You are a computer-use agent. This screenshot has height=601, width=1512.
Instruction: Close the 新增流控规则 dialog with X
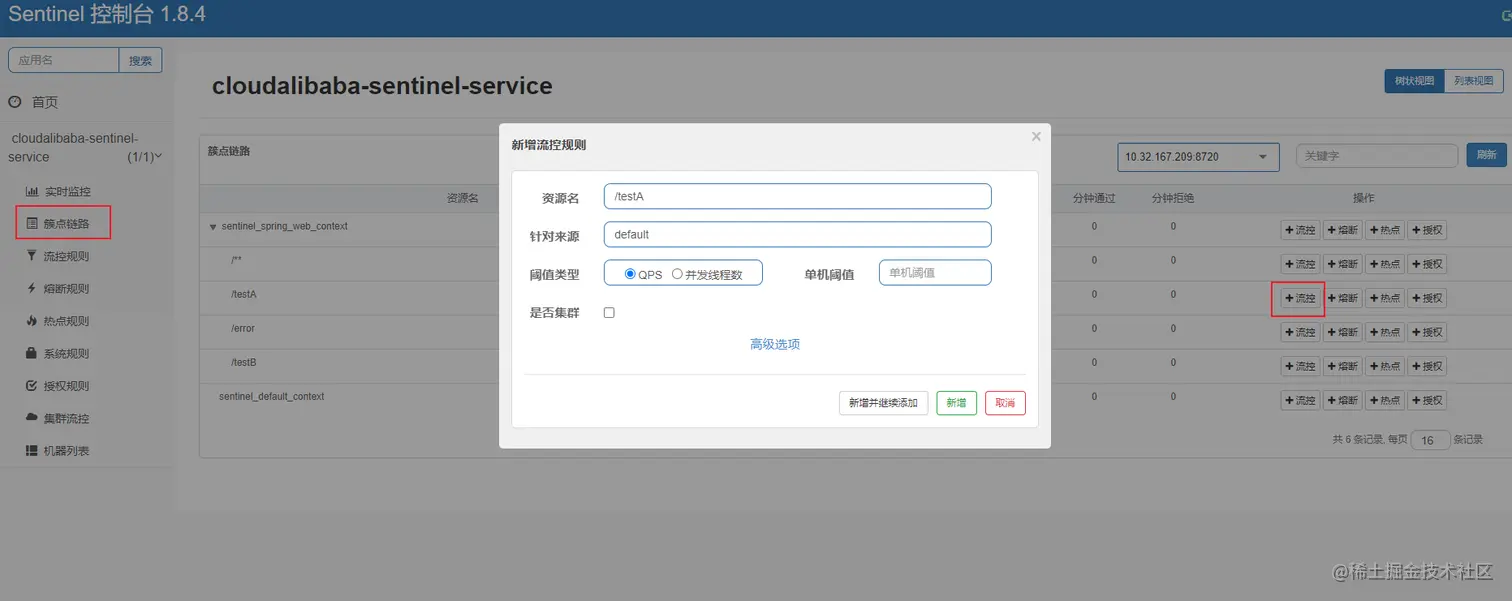point(1036,136)
